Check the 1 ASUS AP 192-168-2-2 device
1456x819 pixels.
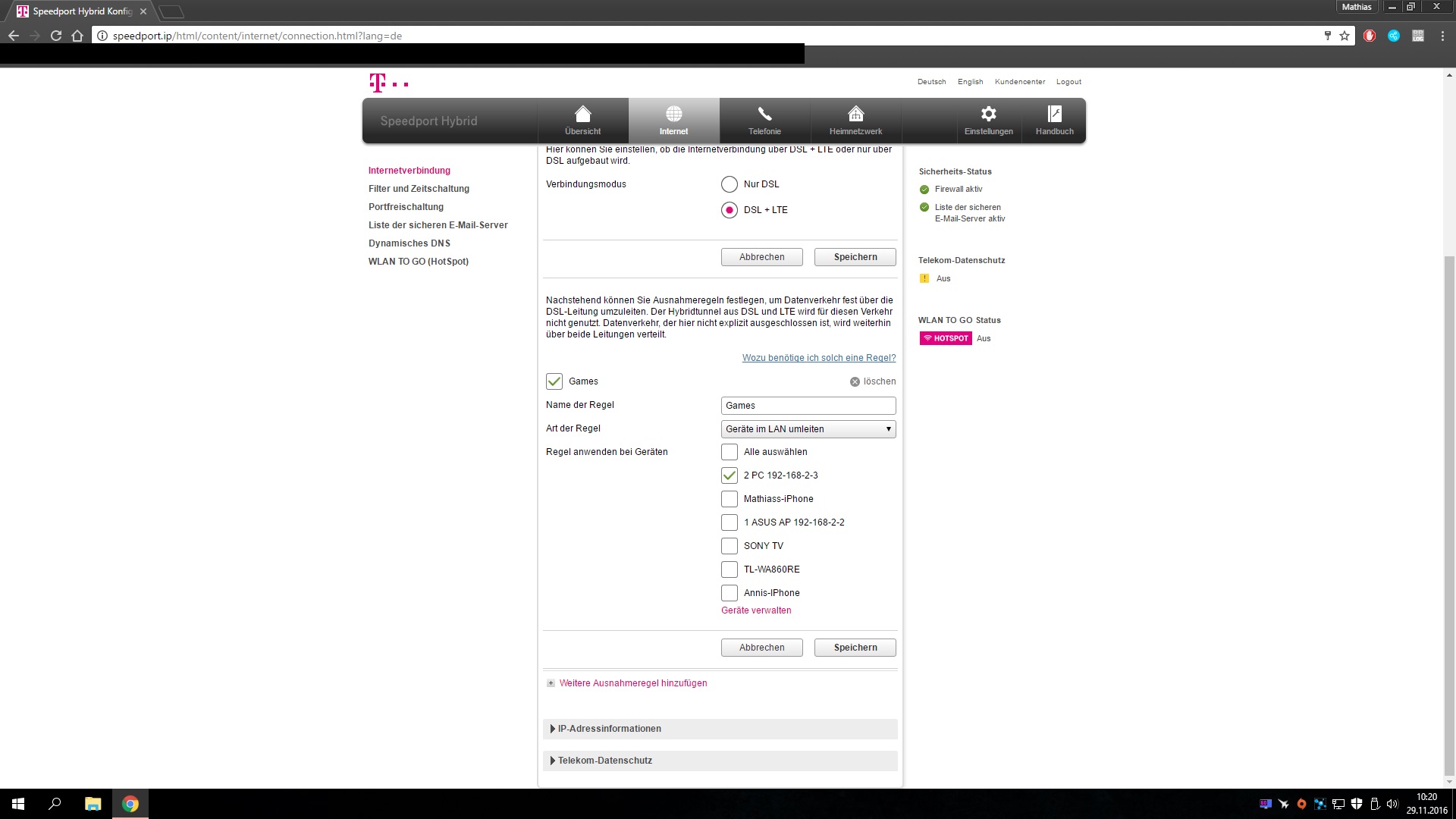pos(730,522)
